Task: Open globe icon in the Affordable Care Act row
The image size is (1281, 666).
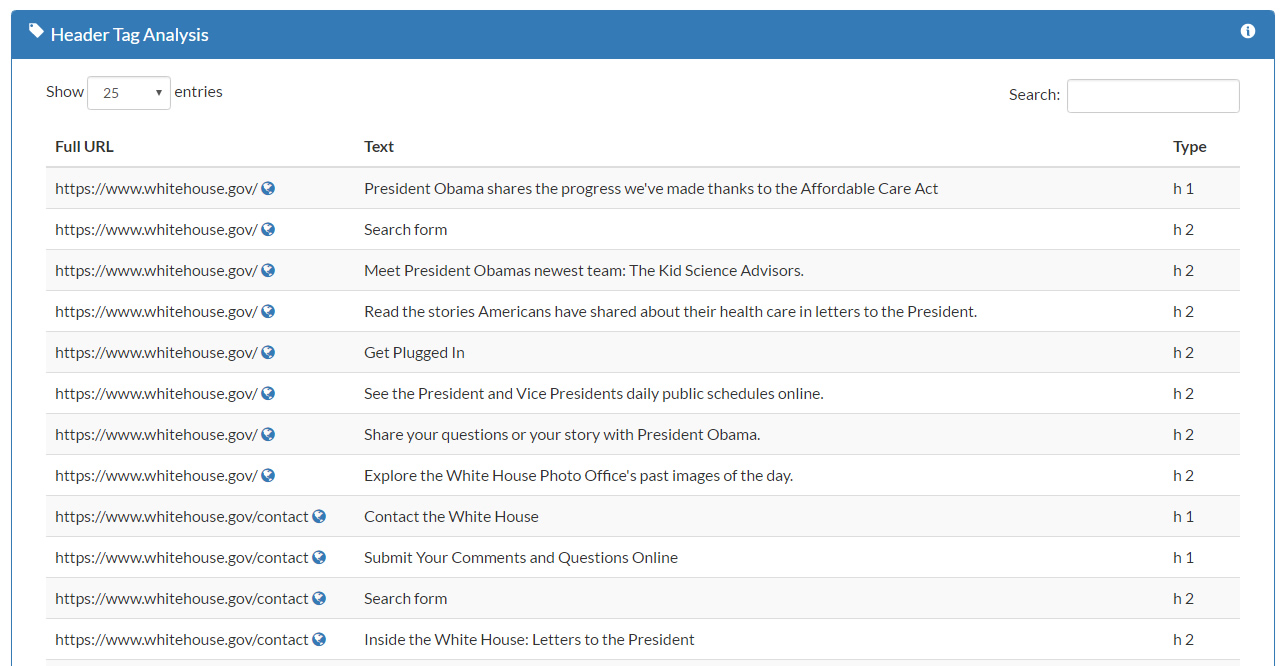Action: pos(268,188)
